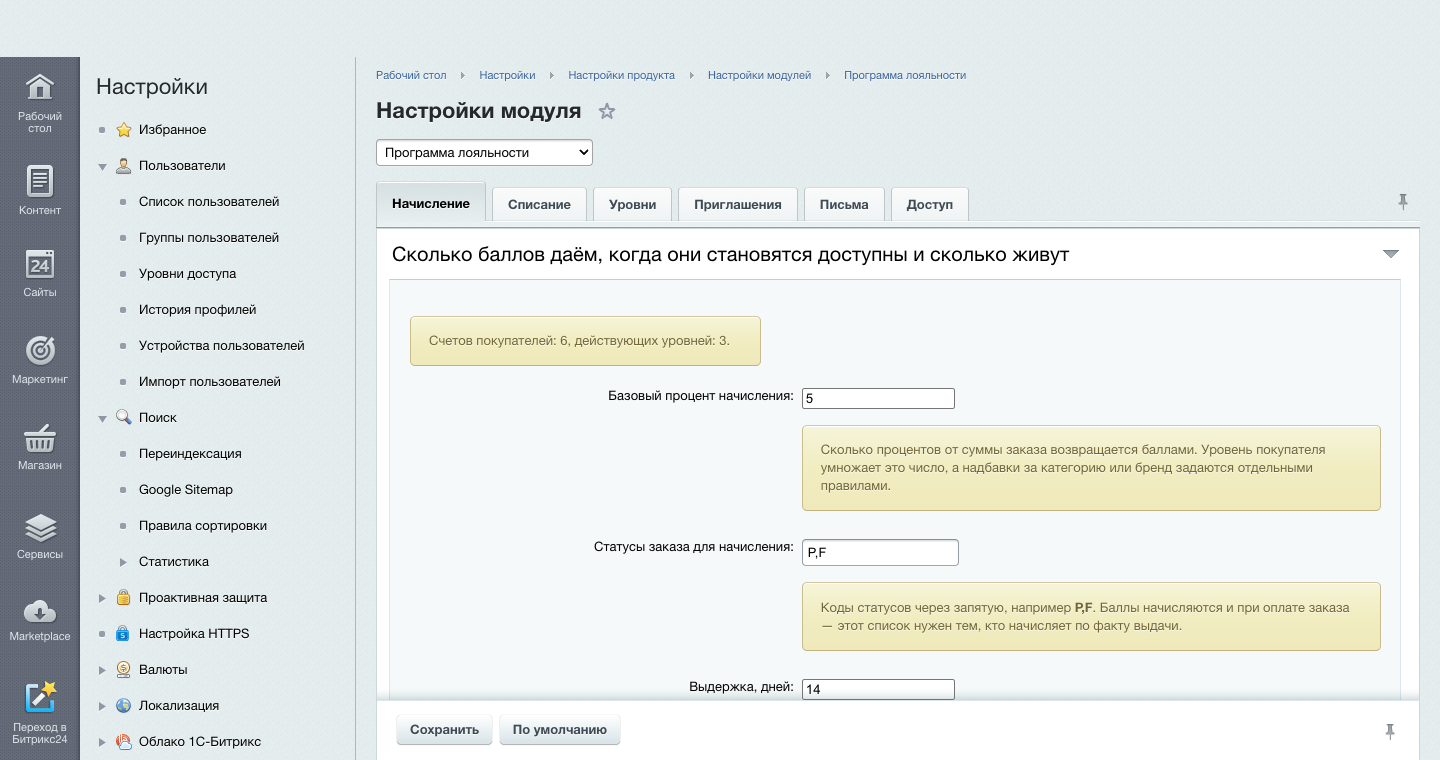This screenshot has width=1440, height=760.
Task: Expand the Облако 1С-Битрикс tree item
Action: pyautogui.click(x=102, y=742)
